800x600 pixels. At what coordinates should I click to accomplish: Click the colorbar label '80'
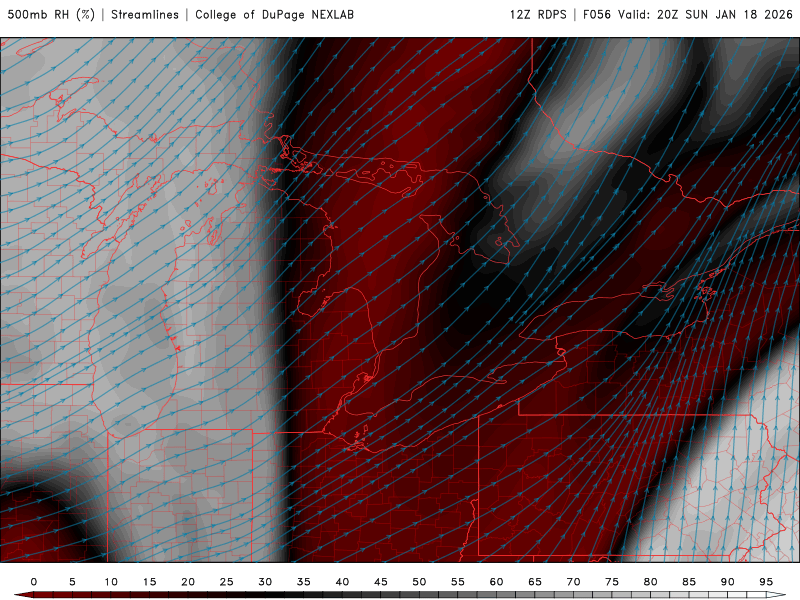(x=651, y=582)
